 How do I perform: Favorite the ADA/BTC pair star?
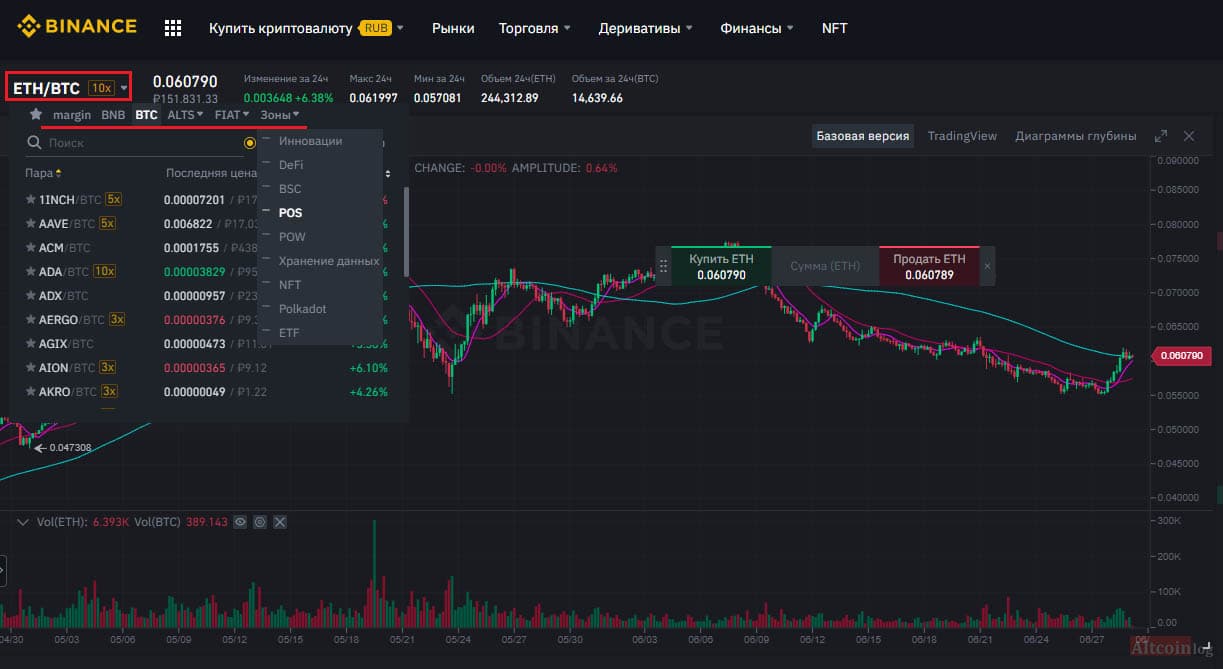click(x=30, y=271)
